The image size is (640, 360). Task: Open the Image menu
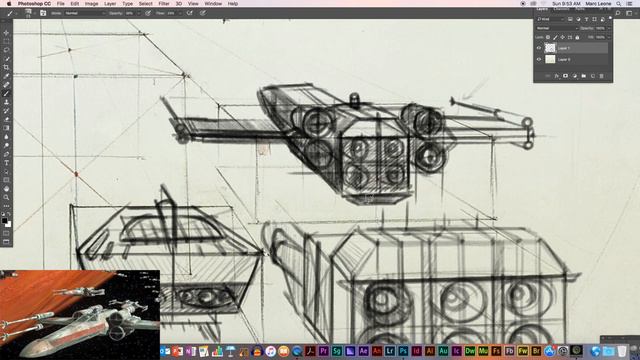(x=91, y=4)
